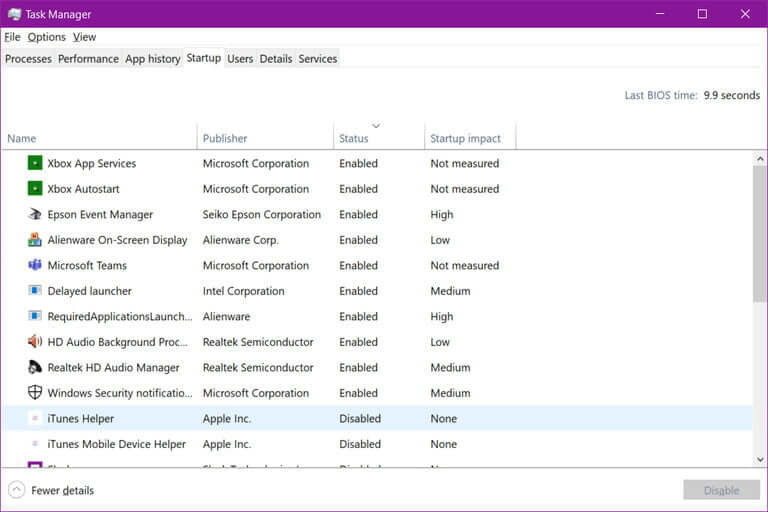
Task: Select the Epson Event Manager name
Action: pos(100,215)
